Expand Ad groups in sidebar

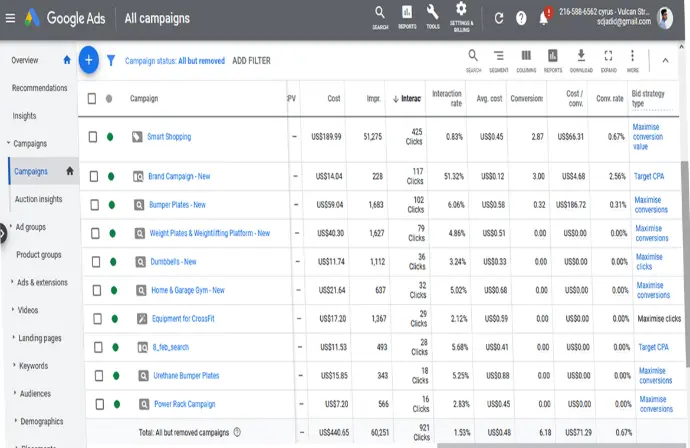click(x=11, y=226)
